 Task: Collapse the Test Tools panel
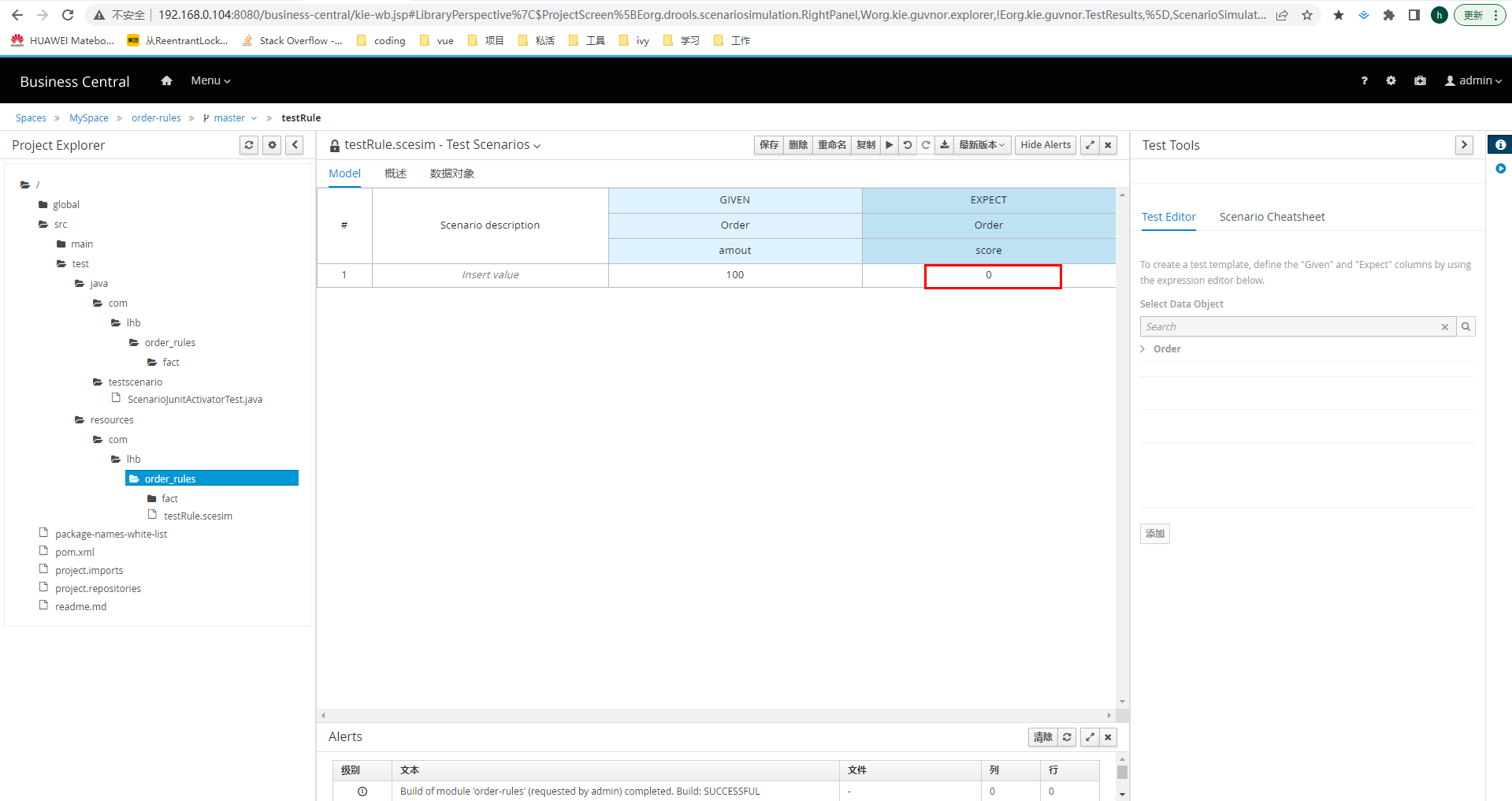coord(1464,145)
